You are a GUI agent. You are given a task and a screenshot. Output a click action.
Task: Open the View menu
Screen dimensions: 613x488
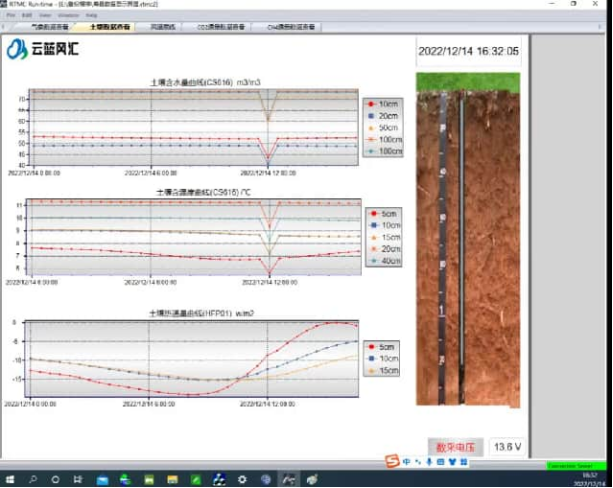point(45,16)
